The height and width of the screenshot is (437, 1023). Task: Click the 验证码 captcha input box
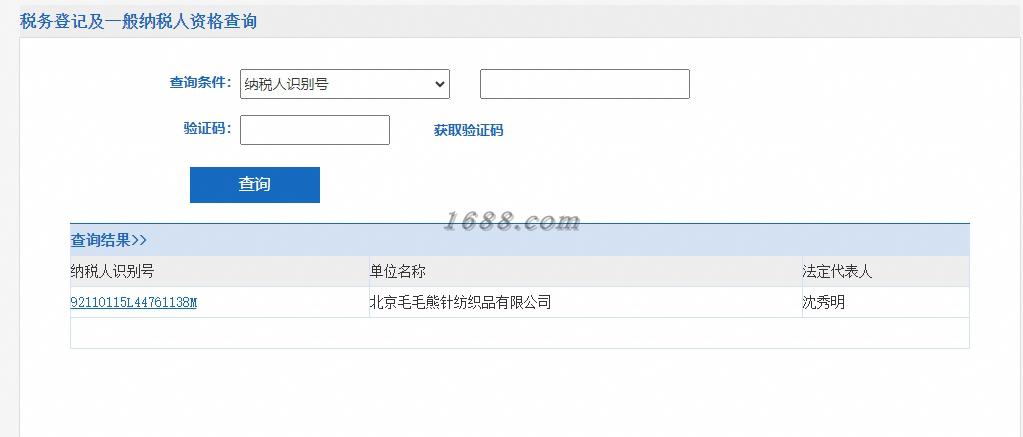[x=314, y=130]
